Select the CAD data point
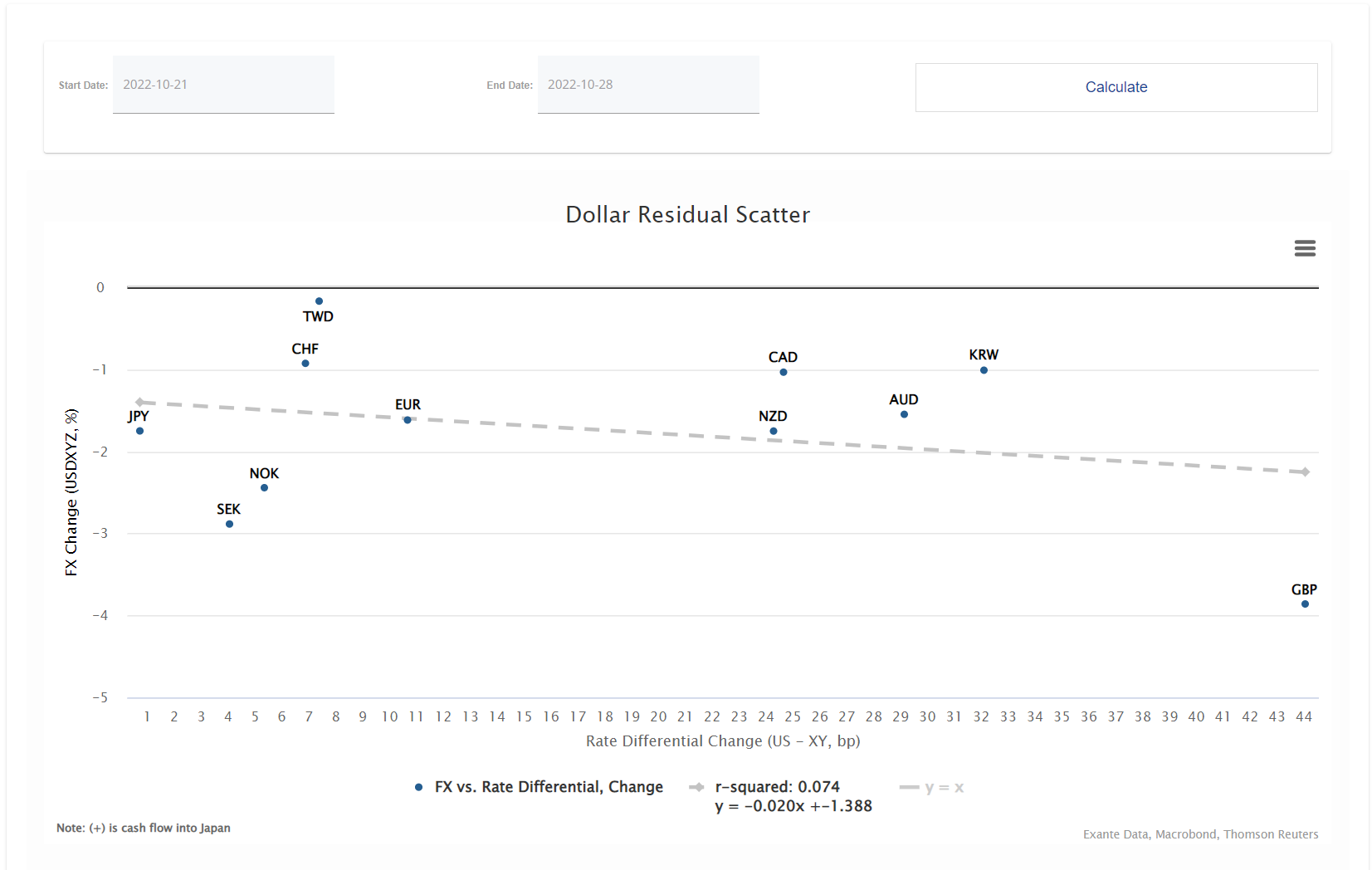The image size is (1372, 870). [x=783, y=372]
